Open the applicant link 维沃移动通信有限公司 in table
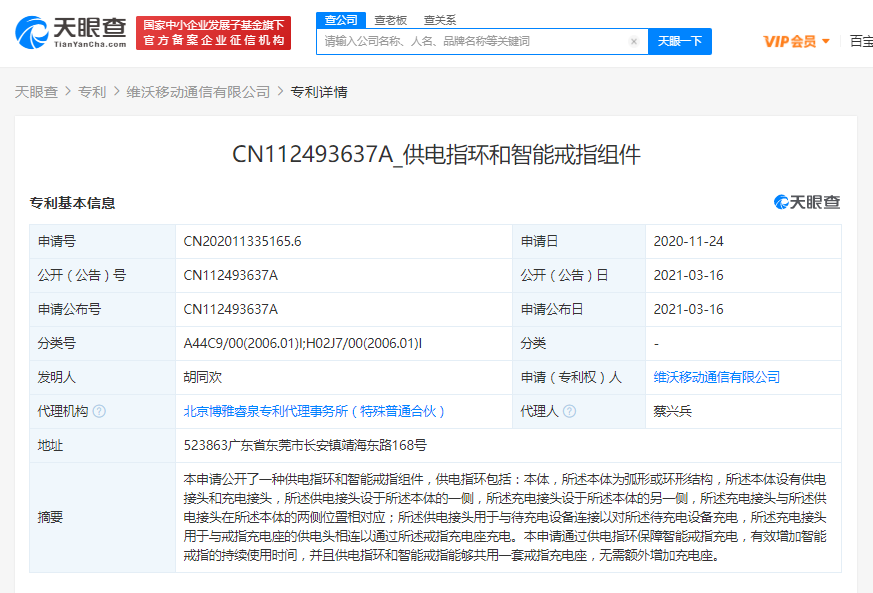Image resolution: width=873 pixels, height=593 pixels. [716, 377]
